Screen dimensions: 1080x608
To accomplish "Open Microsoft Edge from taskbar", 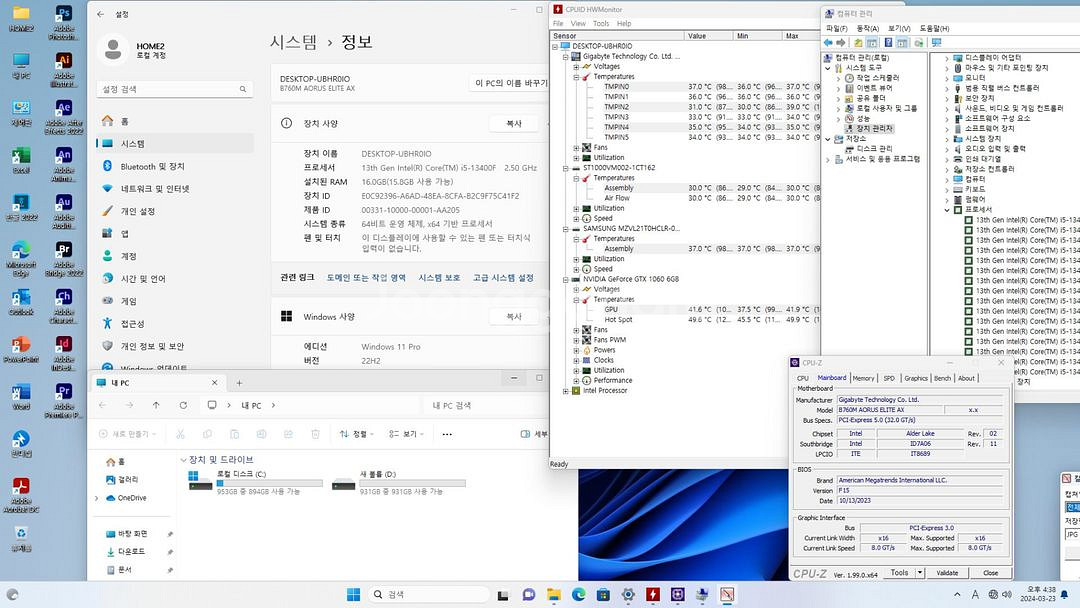I will point(579,594).
